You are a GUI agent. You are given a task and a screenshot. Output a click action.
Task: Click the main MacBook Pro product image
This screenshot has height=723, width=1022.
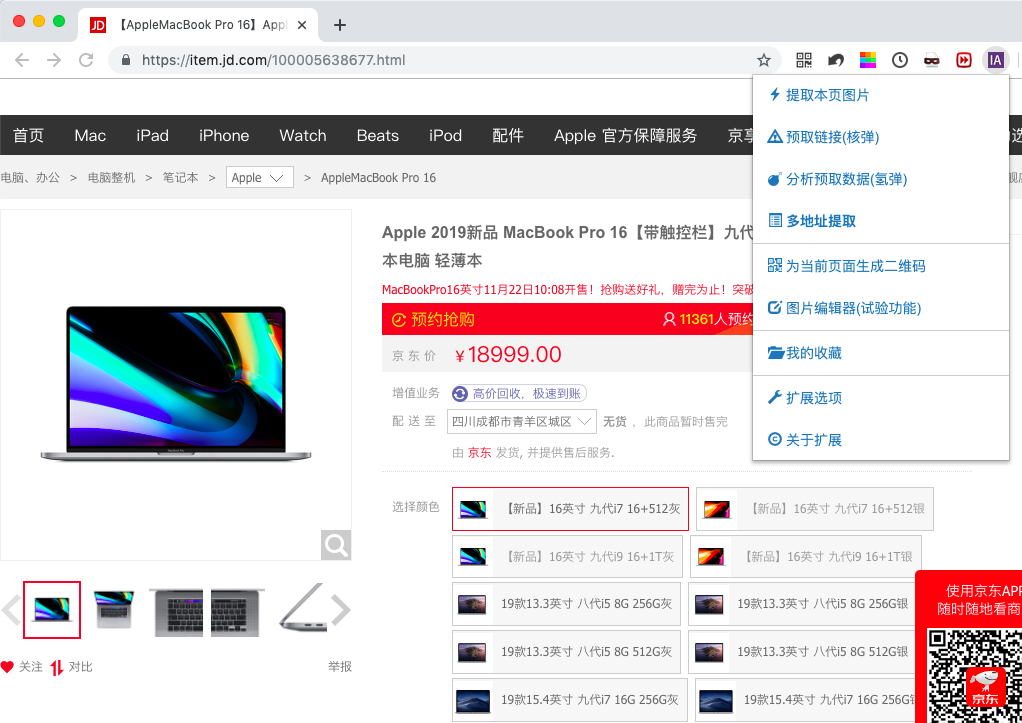pyautogui.click(x=176, y=385)
